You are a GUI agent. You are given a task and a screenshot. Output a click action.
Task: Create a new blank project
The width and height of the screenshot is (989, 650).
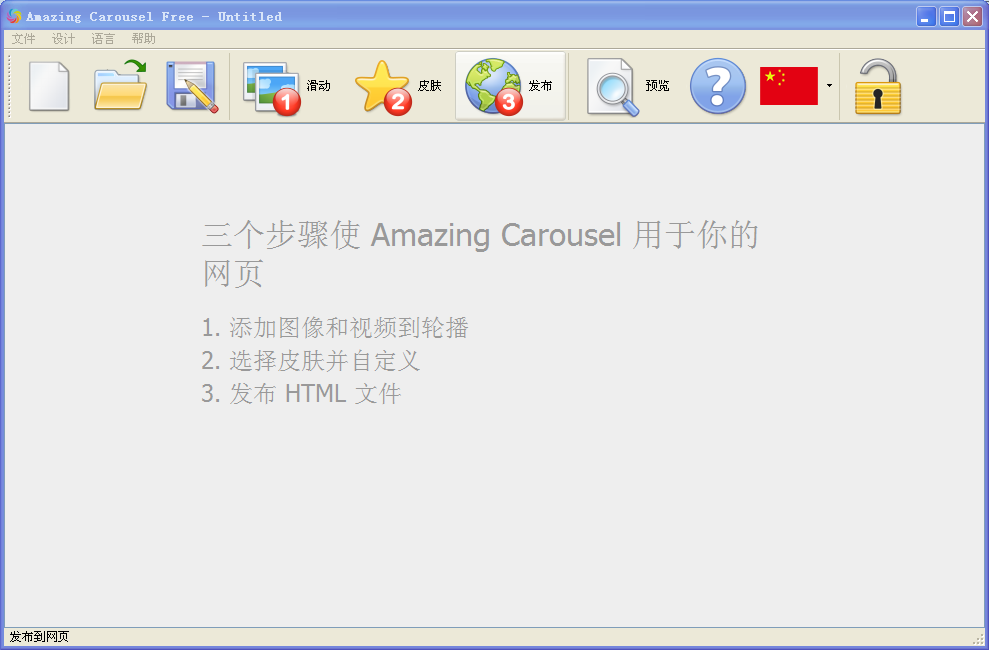pos(49,86)
